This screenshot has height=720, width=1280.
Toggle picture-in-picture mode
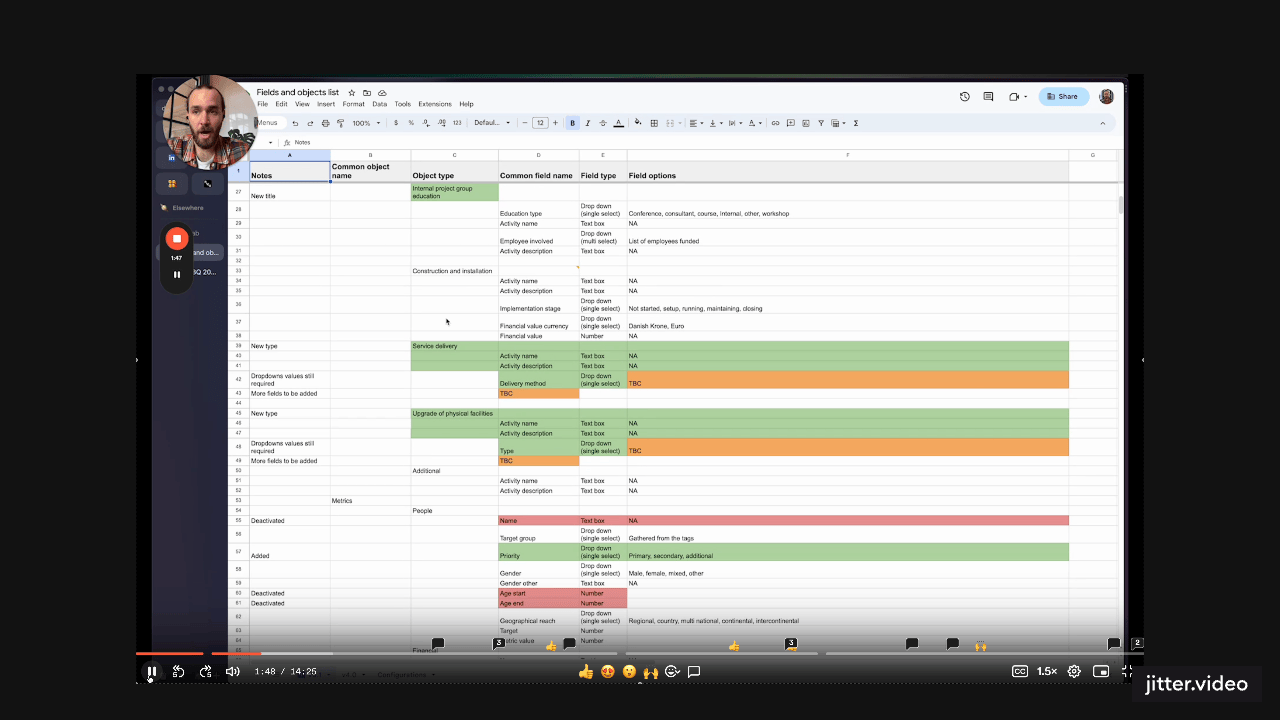pos(1101,672)
